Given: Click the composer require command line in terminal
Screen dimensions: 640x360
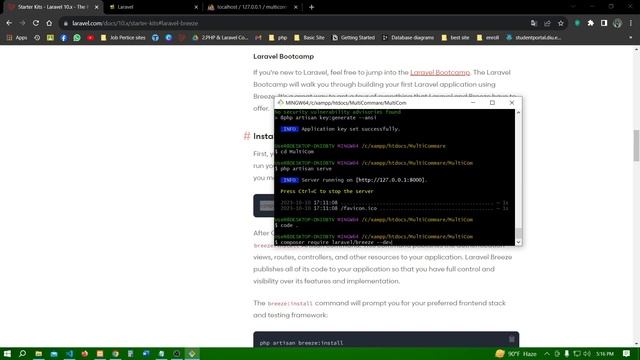Looking at the screenshot, I should coord(333,242).
